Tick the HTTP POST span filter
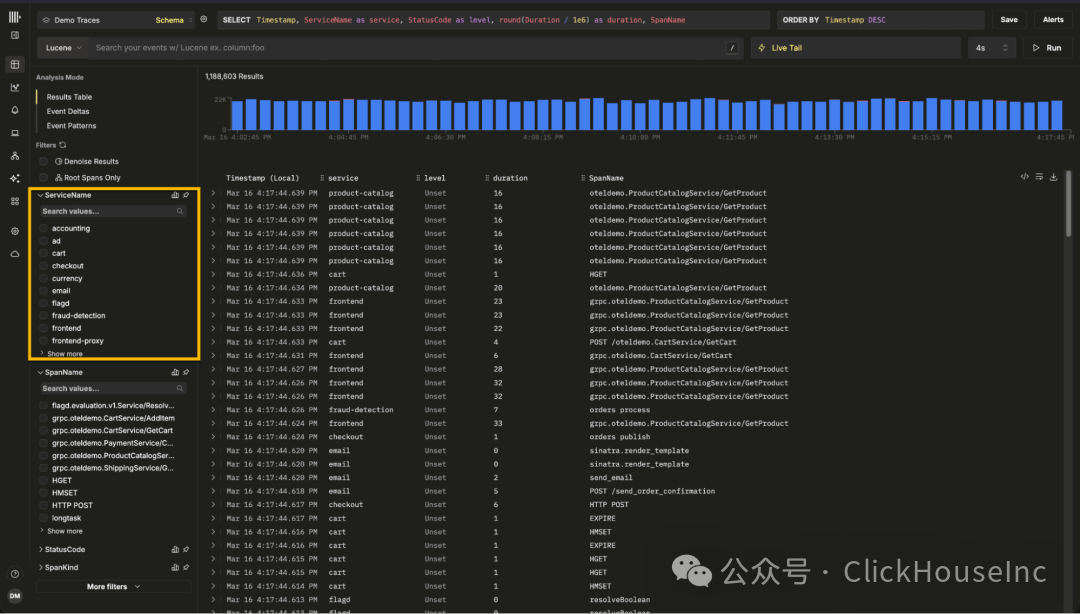The image size is (1080, 614). point(43,505)
